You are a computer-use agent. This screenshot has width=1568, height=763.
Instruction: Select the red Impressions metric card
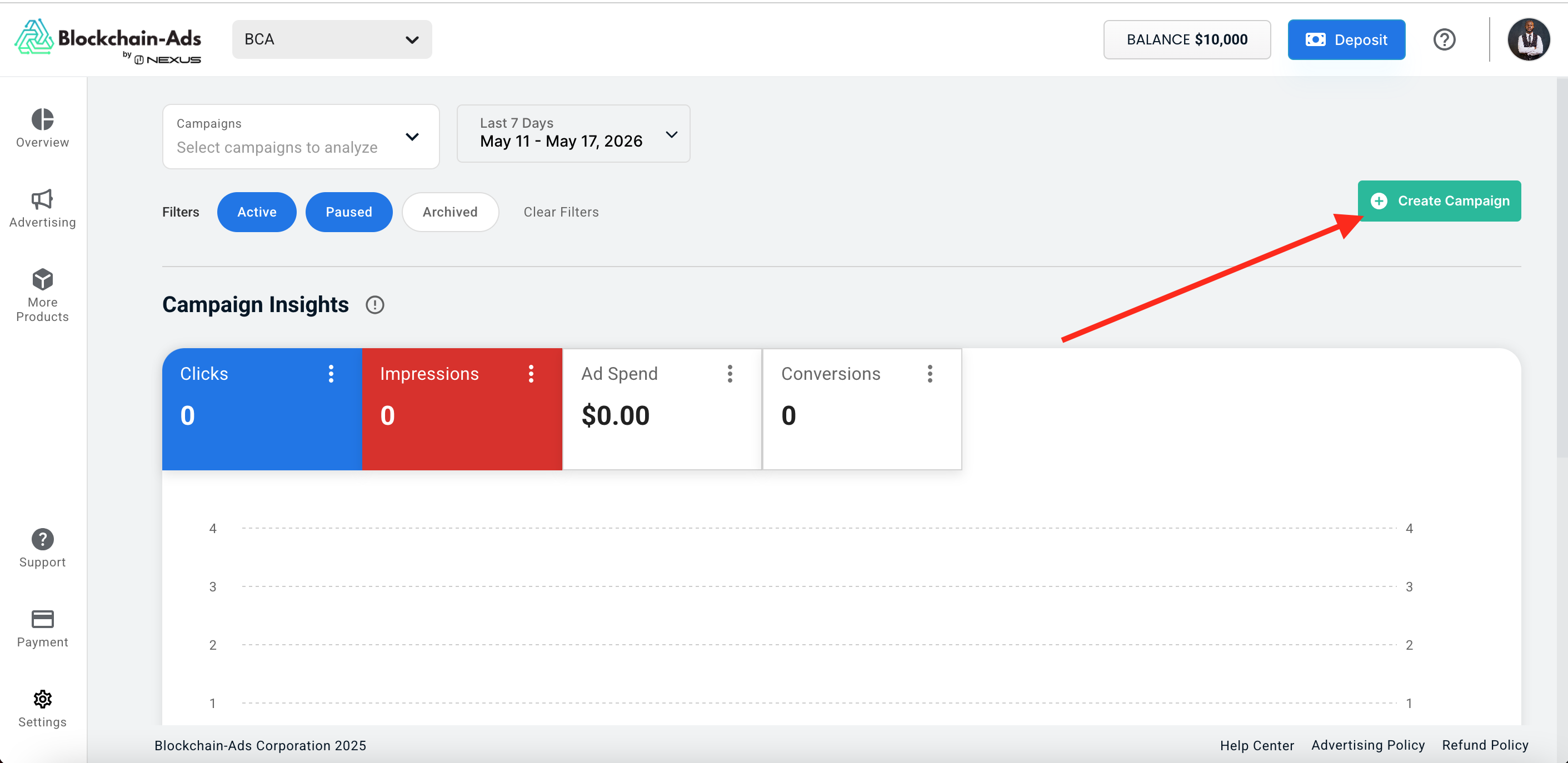(x=462, y=409)
